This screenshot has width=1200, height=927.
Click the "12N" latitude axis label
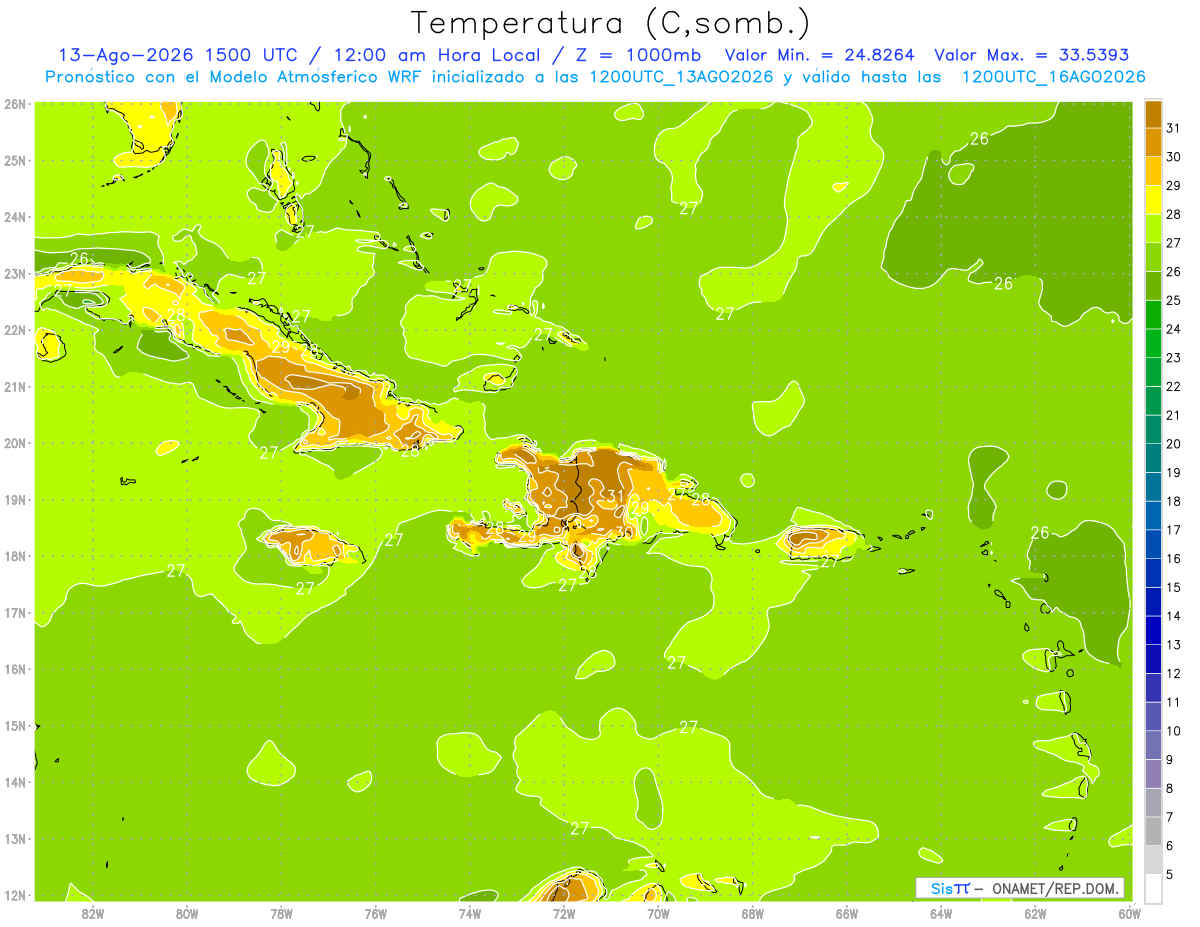[x=15, y=895]
